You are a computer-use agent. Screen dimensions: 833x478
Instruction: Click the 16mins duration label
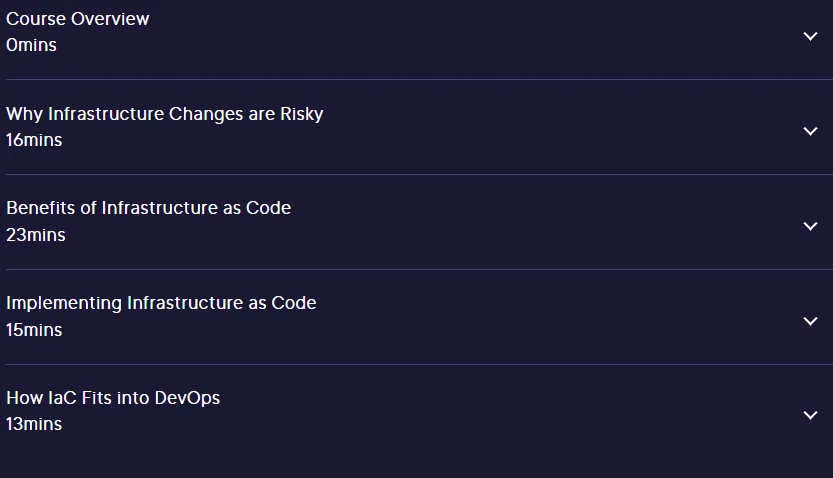(x=34, y=140)
